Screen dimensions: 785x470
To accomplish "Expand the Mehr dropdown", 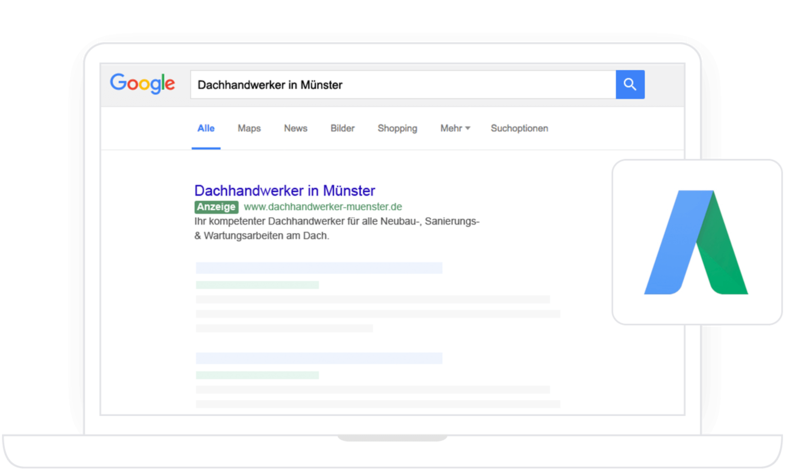I will [x=455, y=129].
